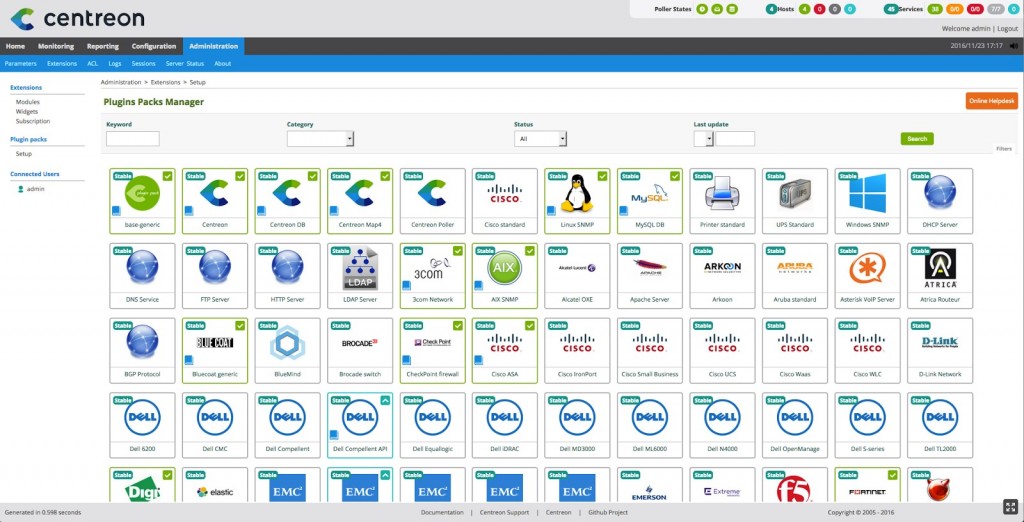
Task: Toggle installed checkmark on Bluecoat generic pack
Action: 240,325
